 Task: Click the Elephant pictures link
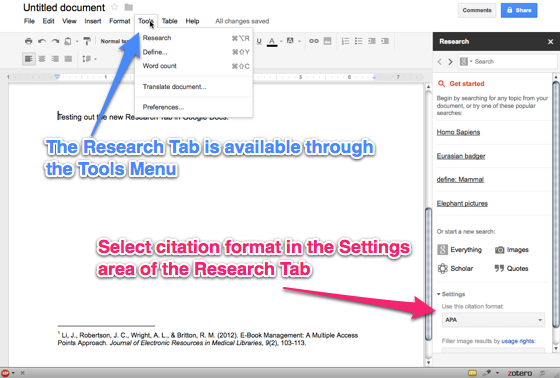462,203
